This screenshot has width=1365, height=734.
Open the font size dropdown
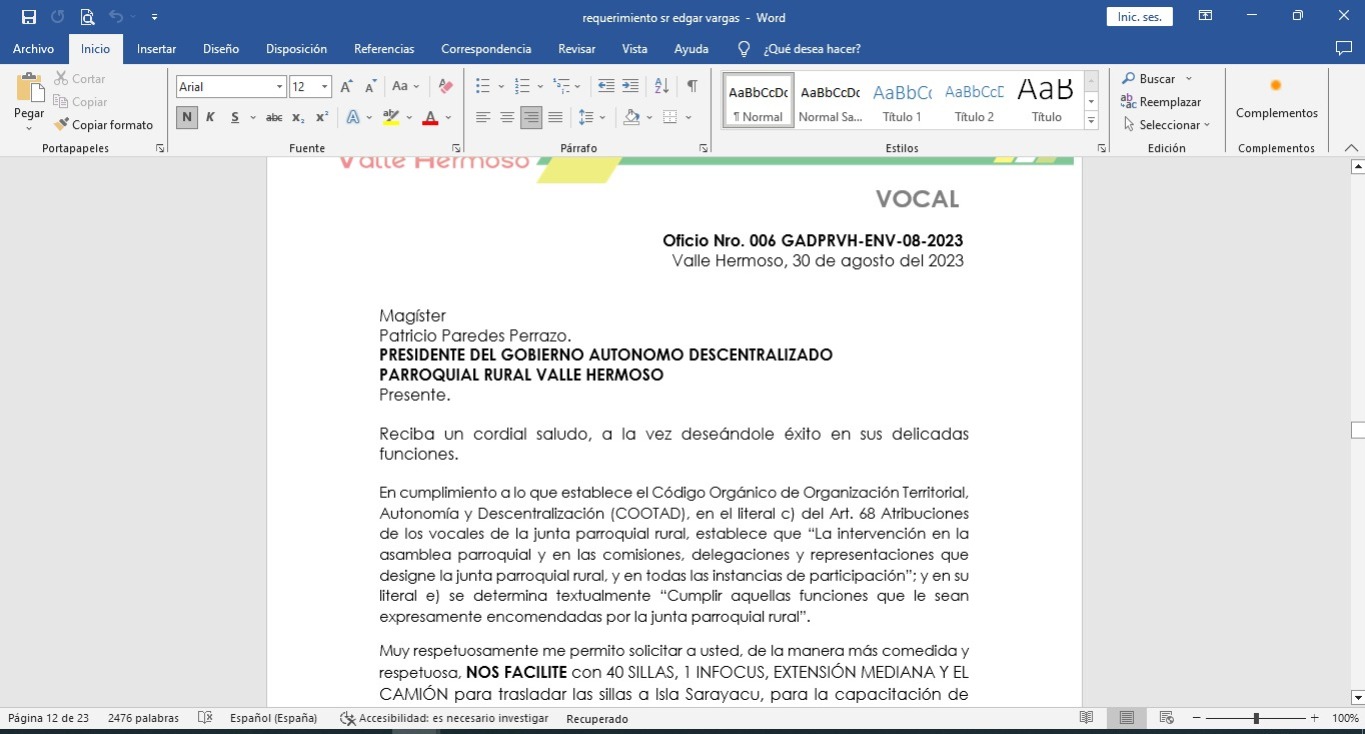pos(325,87)
